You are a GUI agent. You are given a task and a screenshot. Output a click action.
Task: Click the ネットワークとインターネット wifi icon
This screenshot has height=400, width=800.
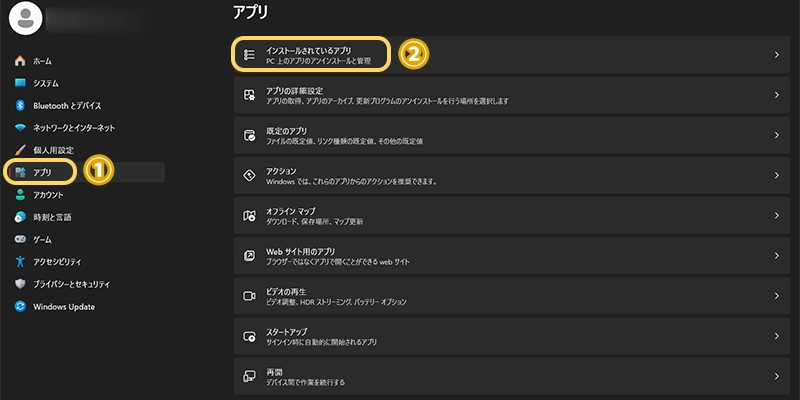(20, 128)
